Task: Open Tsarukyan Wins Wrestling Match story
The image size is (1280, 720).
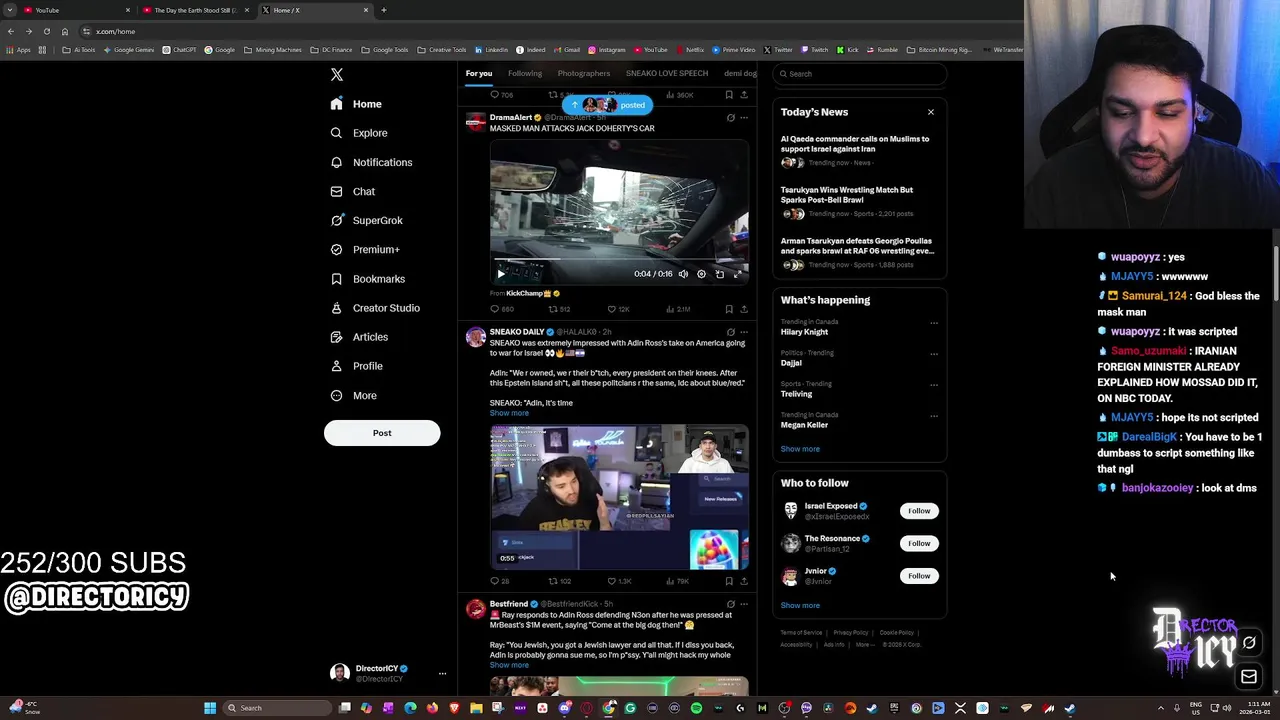Action: [859, 202]
